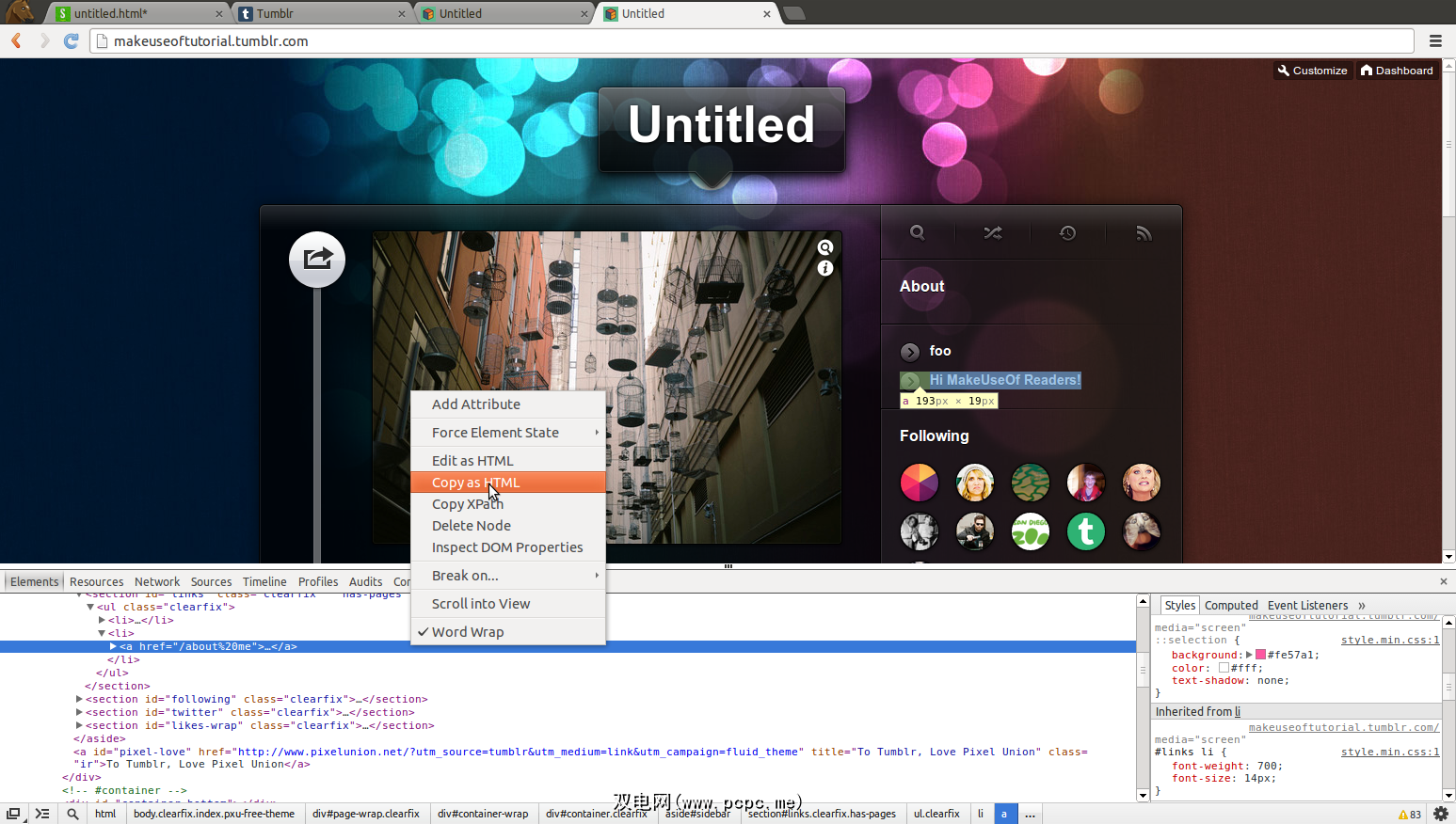Click the browser forward arrow
Viewport: 1456px width, 824px height.
pos(43,40)
